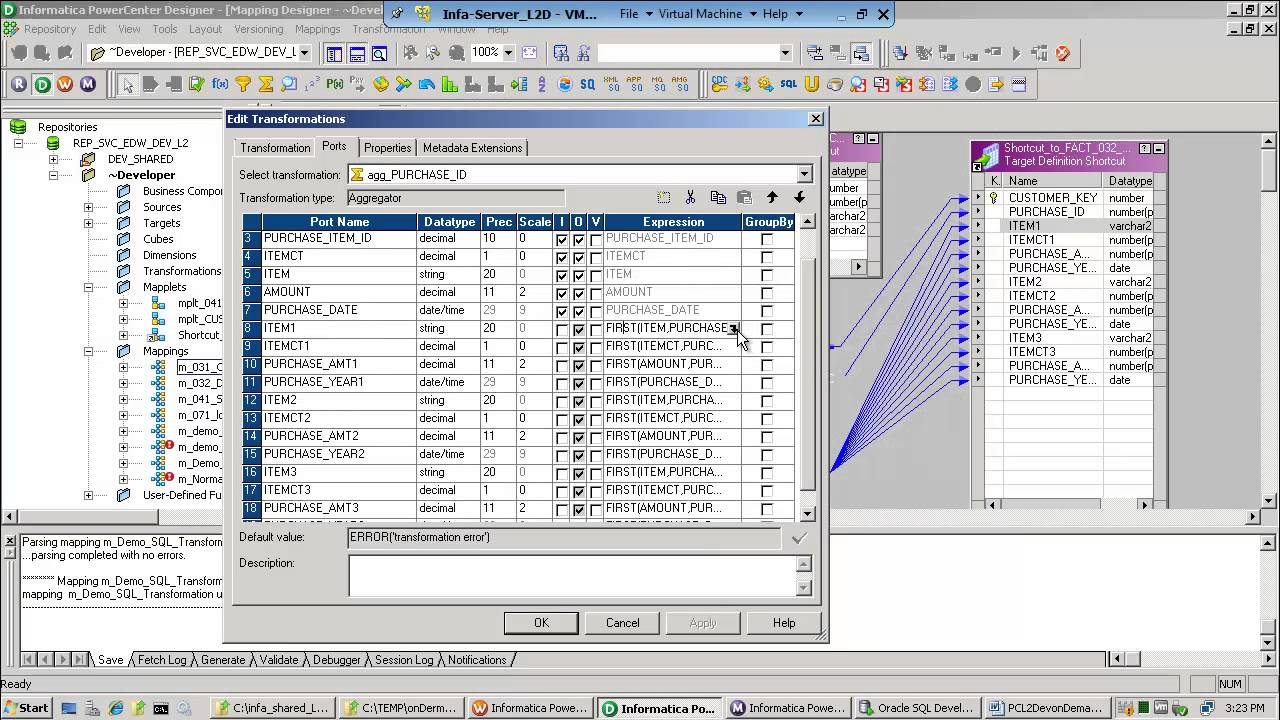Choose the Lookup transformation magnifier icon
Viewport: 1280px width, 720px height.
(x=289, y=84)
